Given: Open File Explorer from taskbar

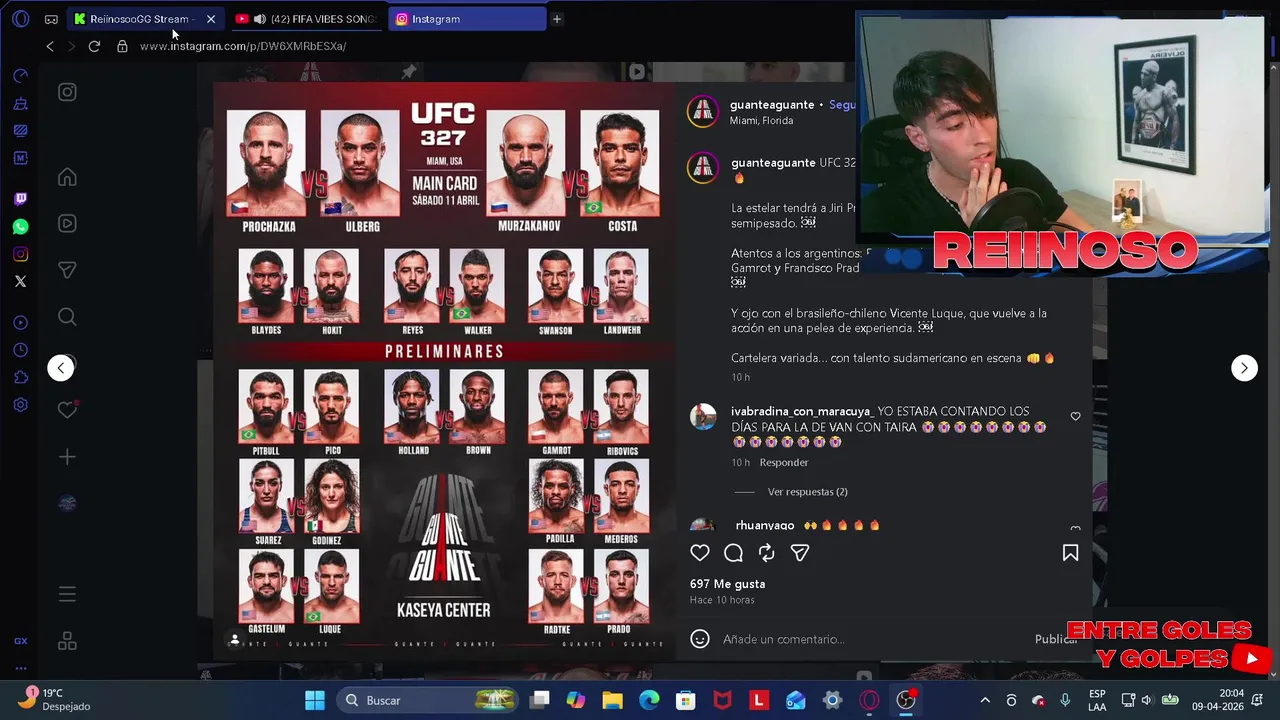Looking at the screenshot, I should (x=612, y=700).
